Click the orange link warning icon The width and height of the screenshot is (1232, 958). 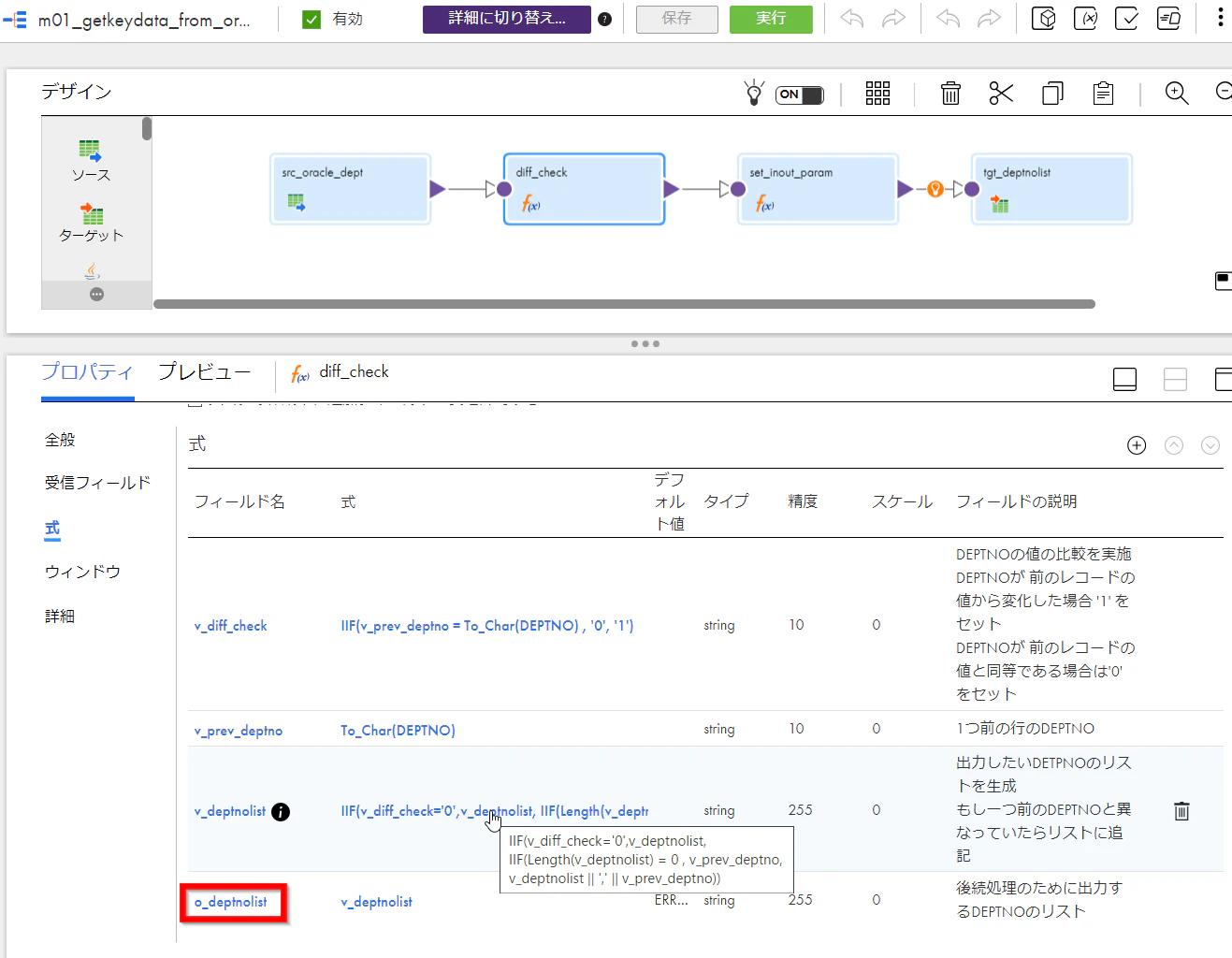[935, 189]
